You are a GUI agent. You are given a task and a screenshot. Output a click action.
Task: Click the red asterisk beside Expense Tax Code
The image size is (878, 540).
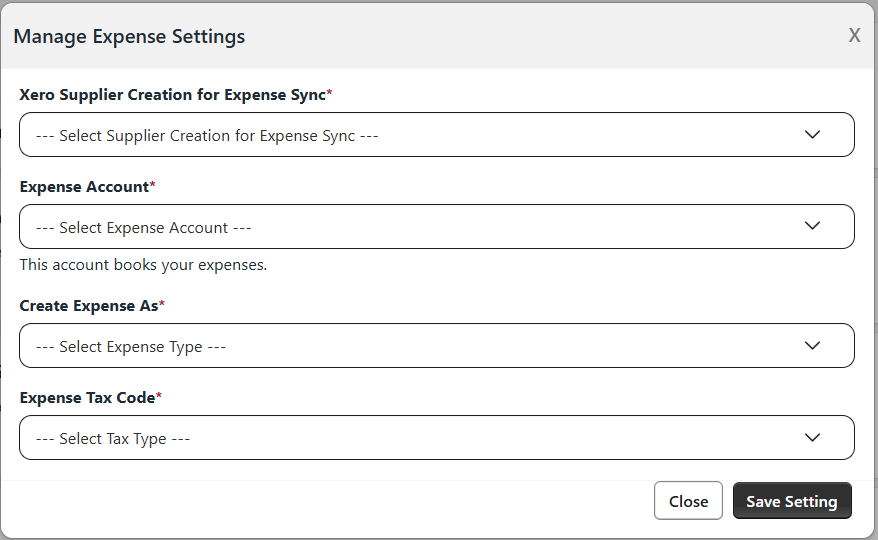(x=159, y=396)
